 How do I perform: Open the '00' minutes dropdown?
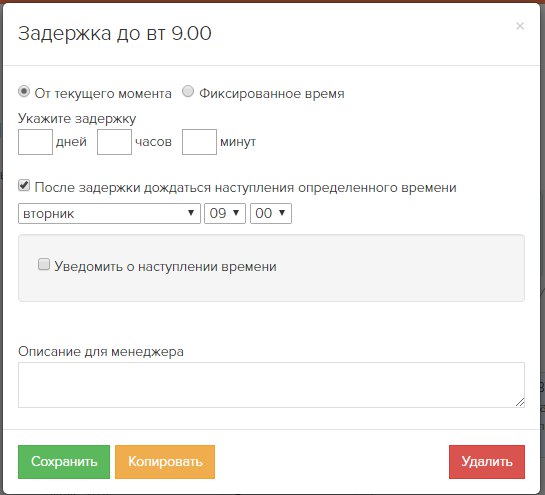click(x=271, y=213)
